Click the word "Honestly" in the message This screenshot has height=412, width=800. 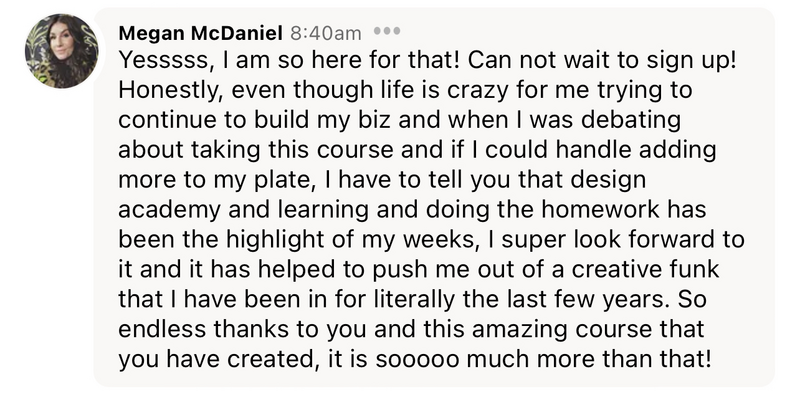[x=169, y=91]
